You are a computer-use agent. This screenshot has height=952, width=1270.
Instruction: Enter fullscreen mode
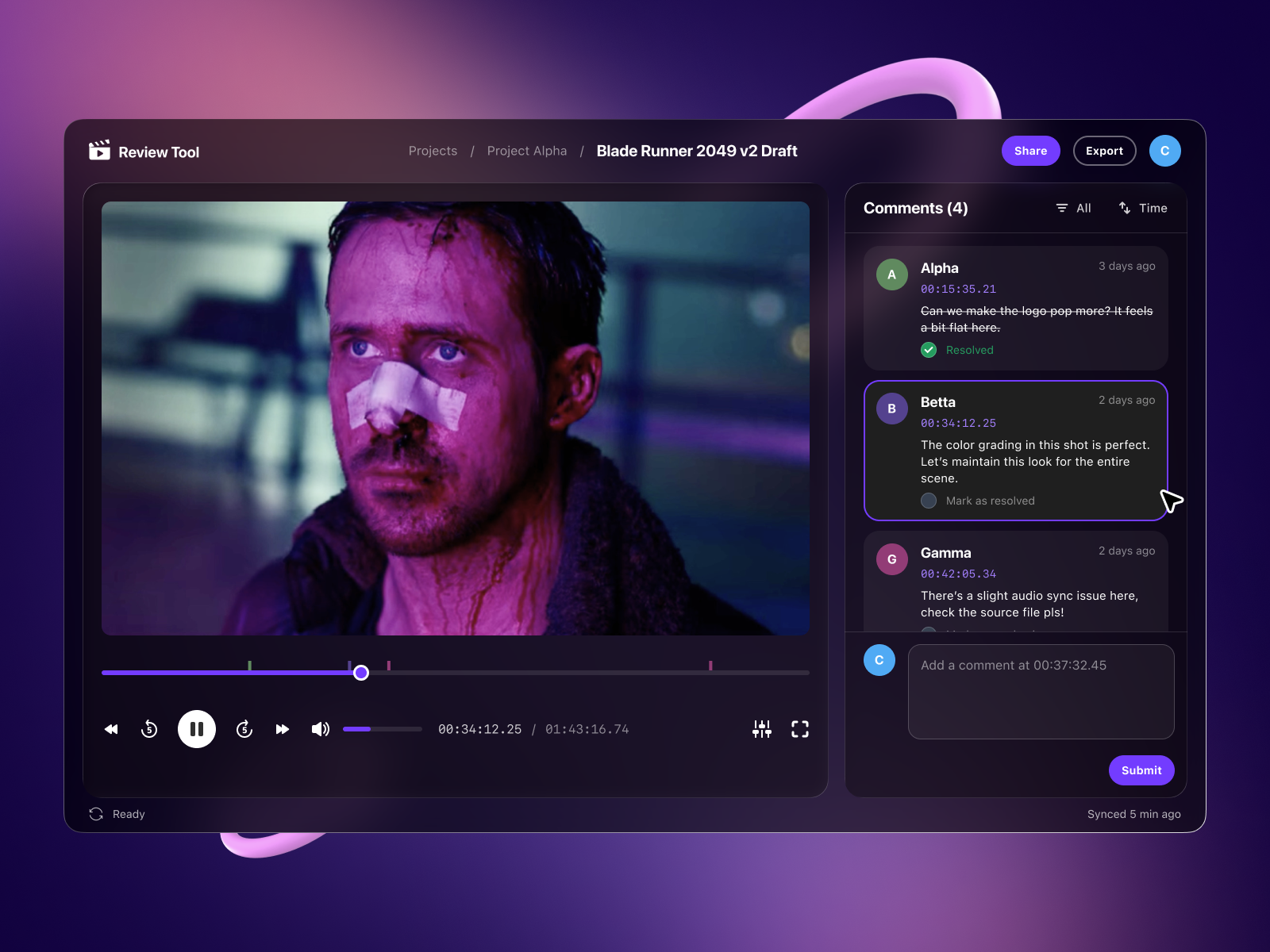point(800,728)
